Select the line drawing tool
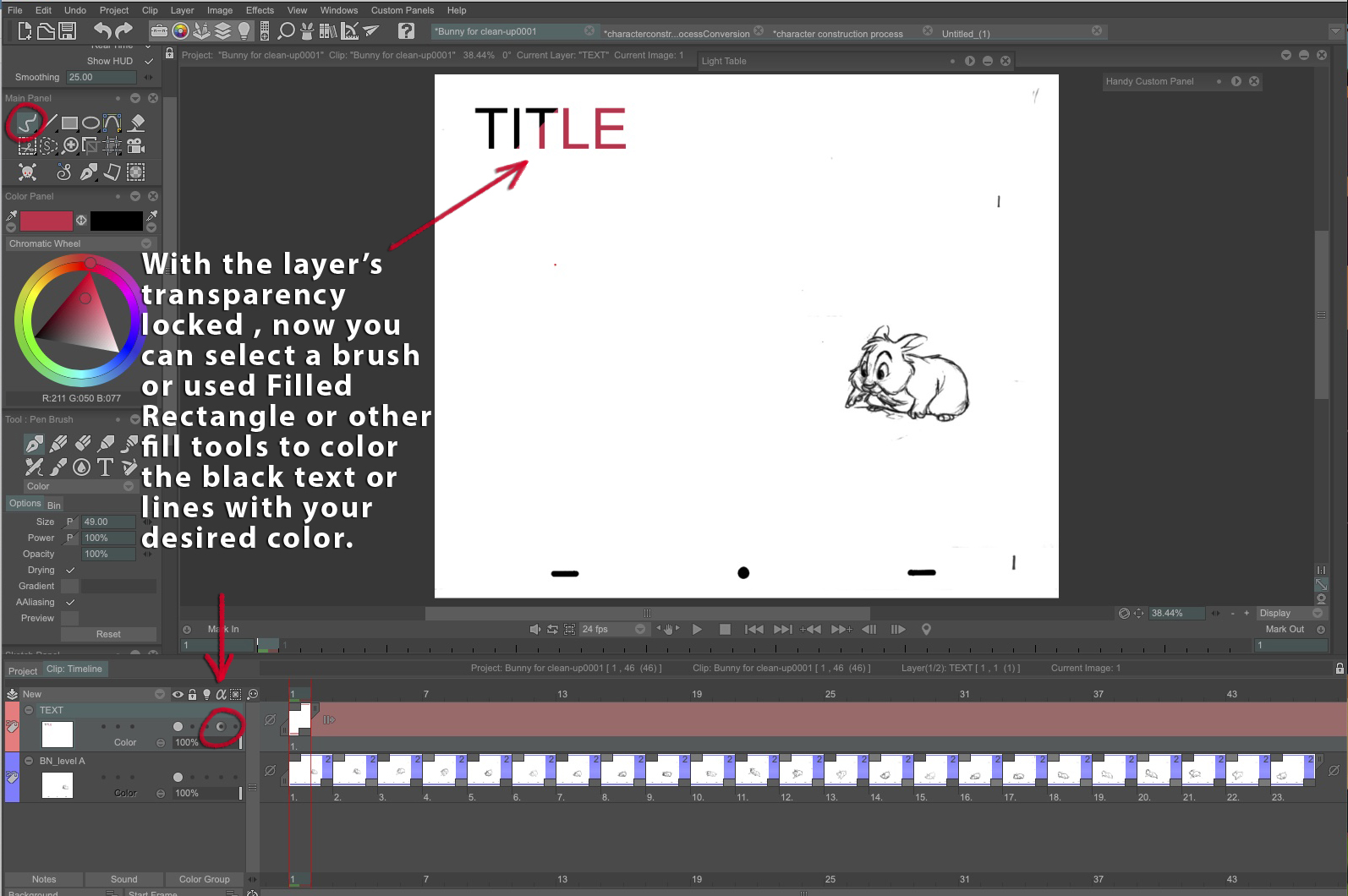The image size is (1348, 896). 49,123
